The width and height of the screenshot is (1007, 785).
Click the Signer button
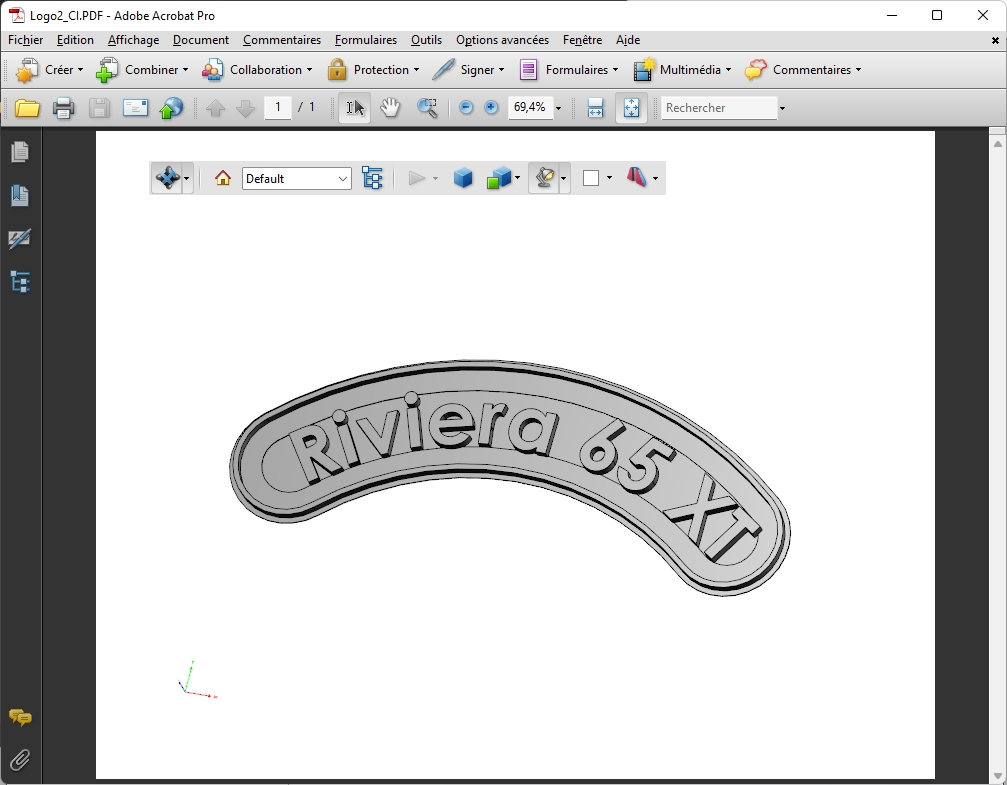point(468,70)
